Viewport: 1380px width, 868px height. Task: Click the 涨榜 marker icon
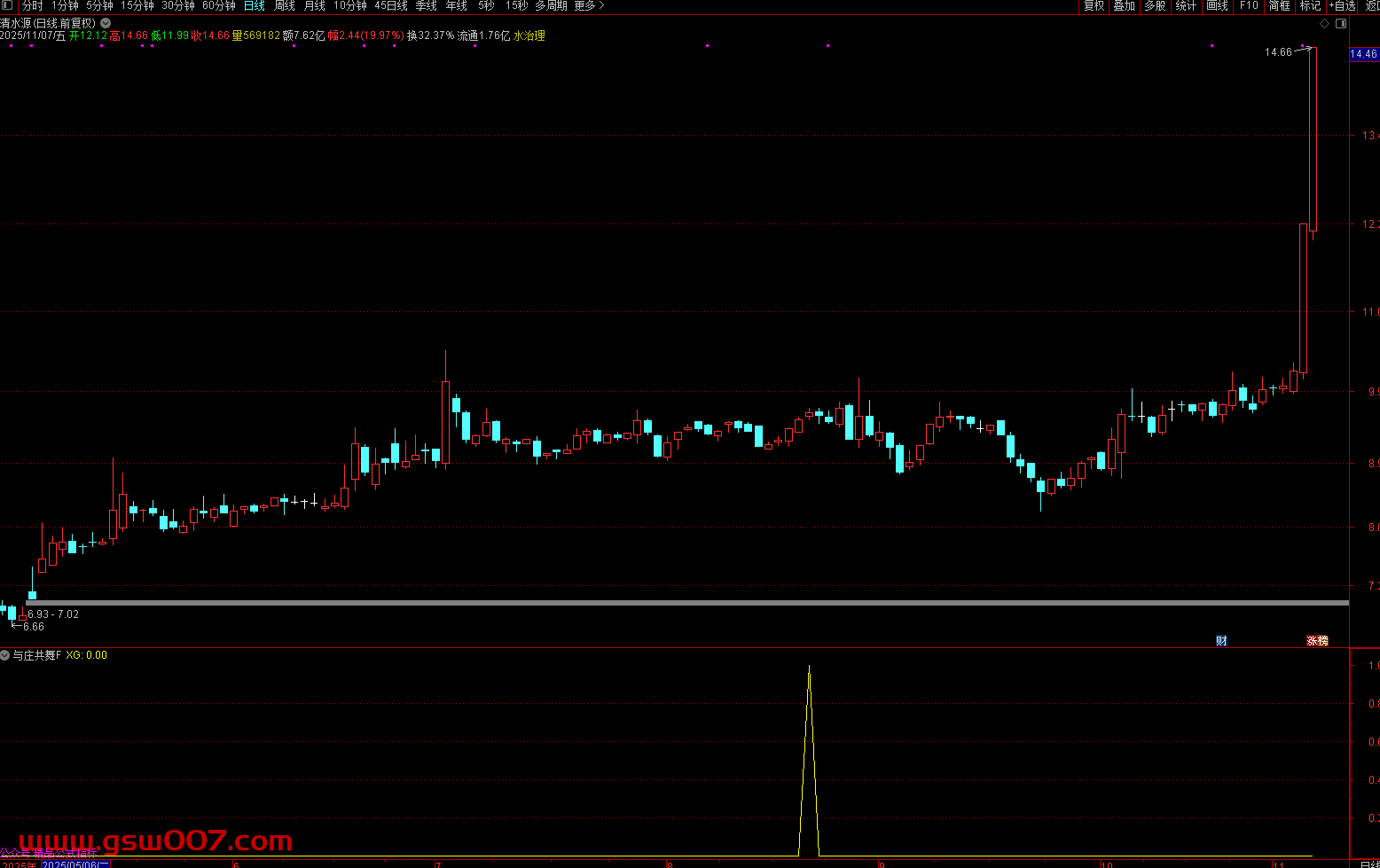tap(1317, 641)
